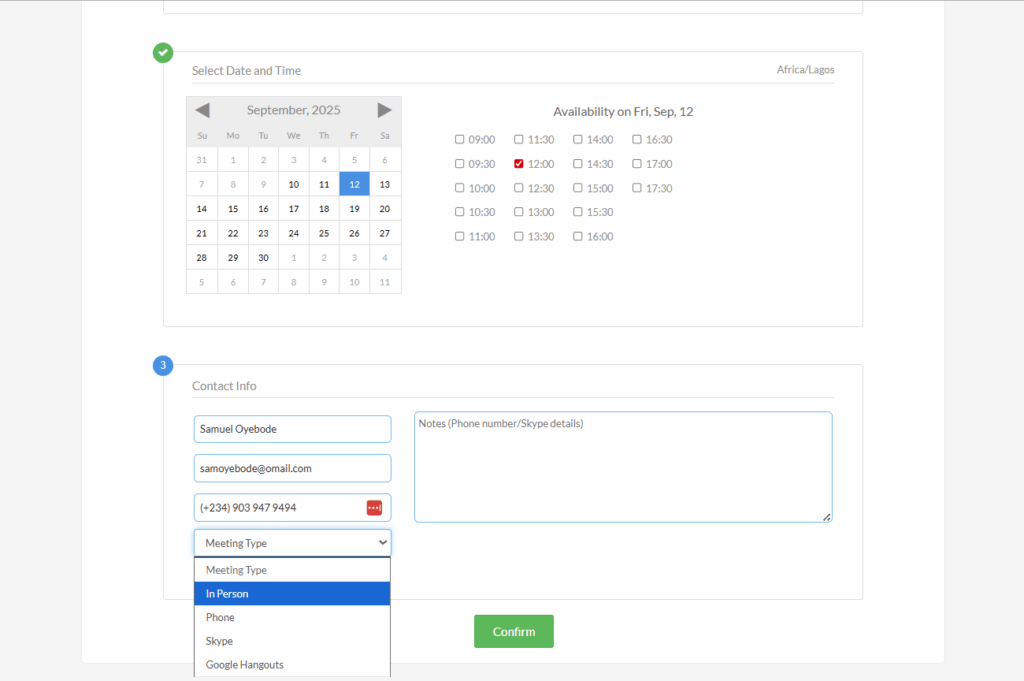Pick Skype as meeting type

pos(292,641)
